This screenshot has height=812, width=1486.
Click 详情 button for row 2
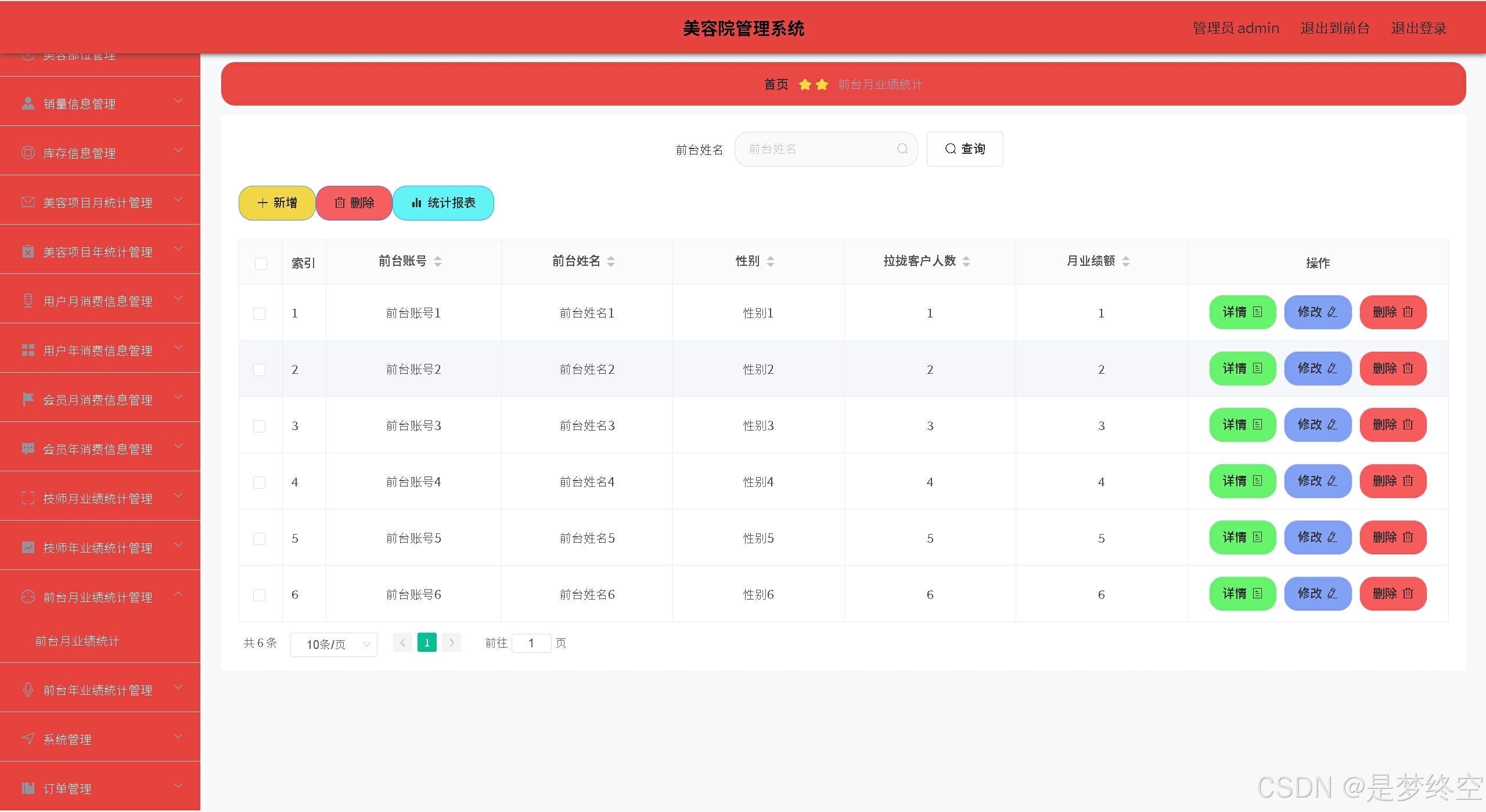[x=1242, y=369]
